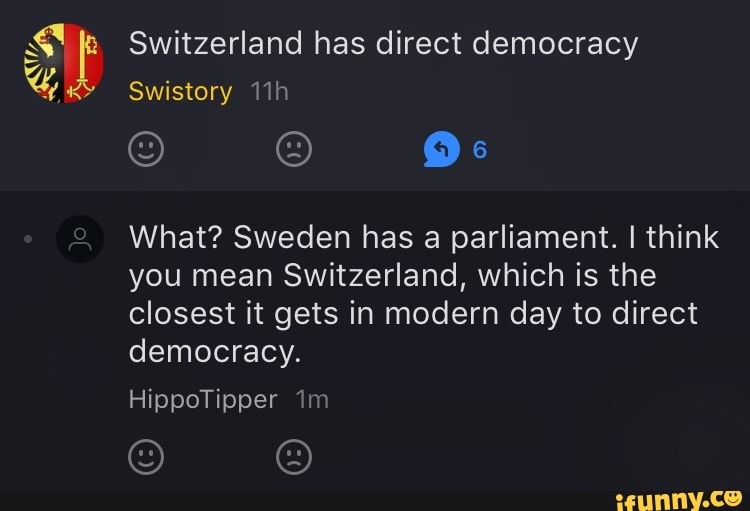Click the ifunny.co watermark logo

coord(679,500)
